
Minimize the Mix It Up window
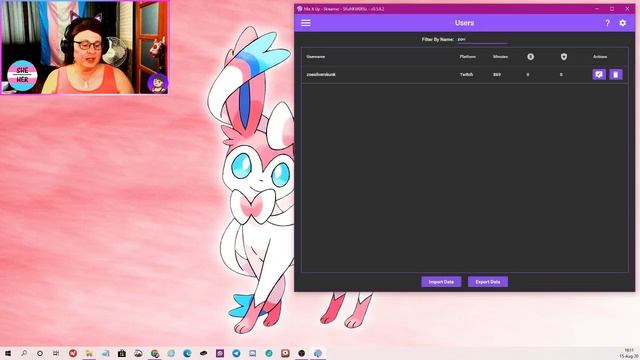tap(597, 9)
